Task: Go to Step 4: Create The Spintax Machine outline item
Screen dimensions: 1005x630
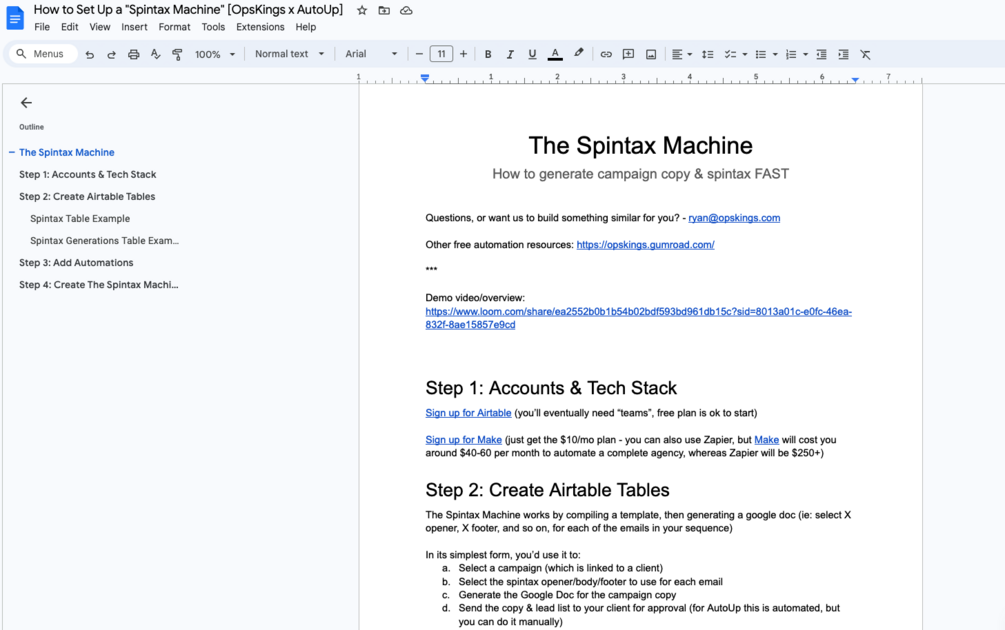Action: pos(99,285)
